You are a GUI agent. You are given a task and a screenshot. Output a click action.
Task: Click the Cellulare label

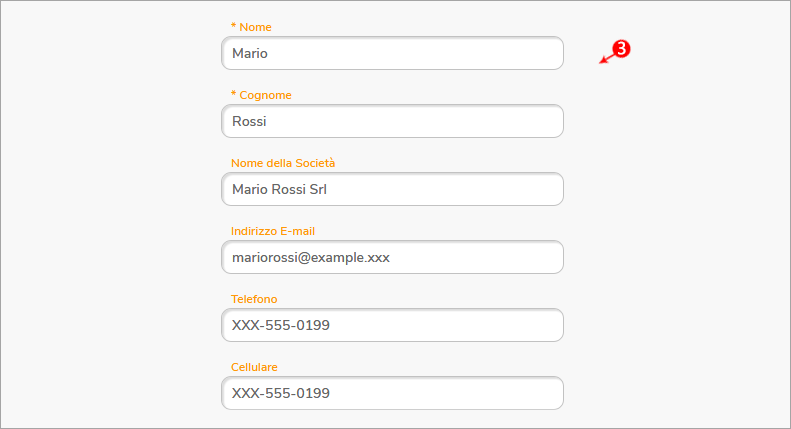(x=254, y=367)
